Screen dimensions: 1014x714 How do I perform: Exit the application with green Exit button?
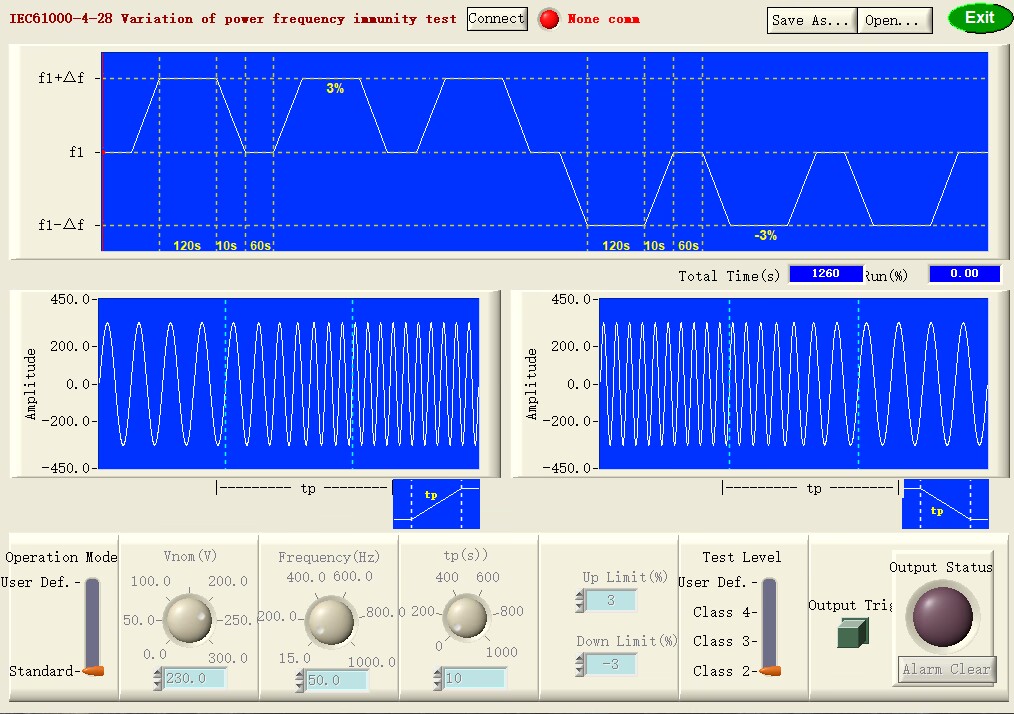pos(980,18)
